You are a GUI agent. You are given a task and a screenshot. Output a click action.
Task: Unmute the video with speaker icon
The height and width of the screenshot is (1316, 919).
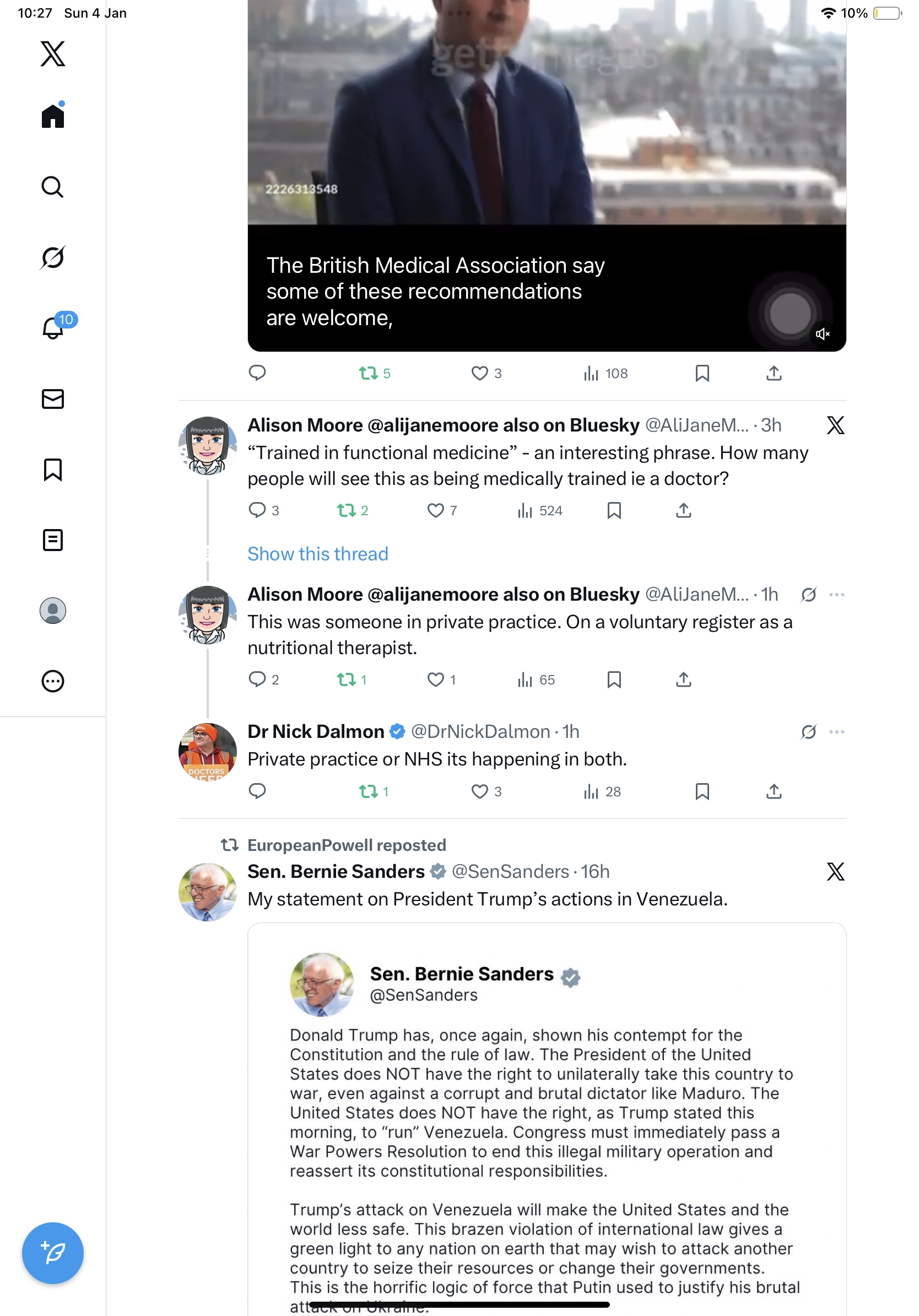pyautogui.click(x=823, y=333)
